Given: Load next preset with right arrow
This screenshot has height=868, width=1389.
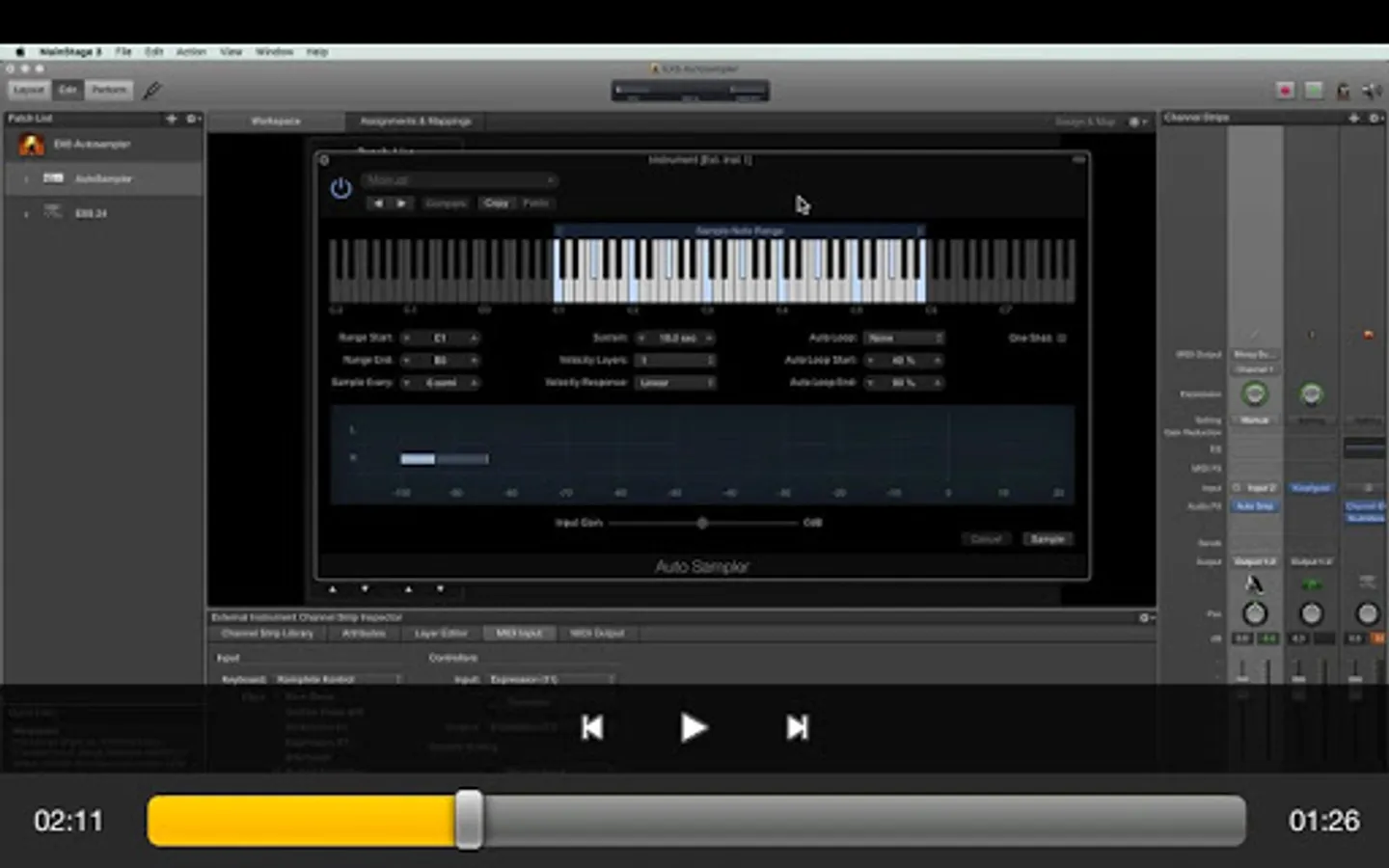Looking at the screenshot, I should (x=401, y=203).
